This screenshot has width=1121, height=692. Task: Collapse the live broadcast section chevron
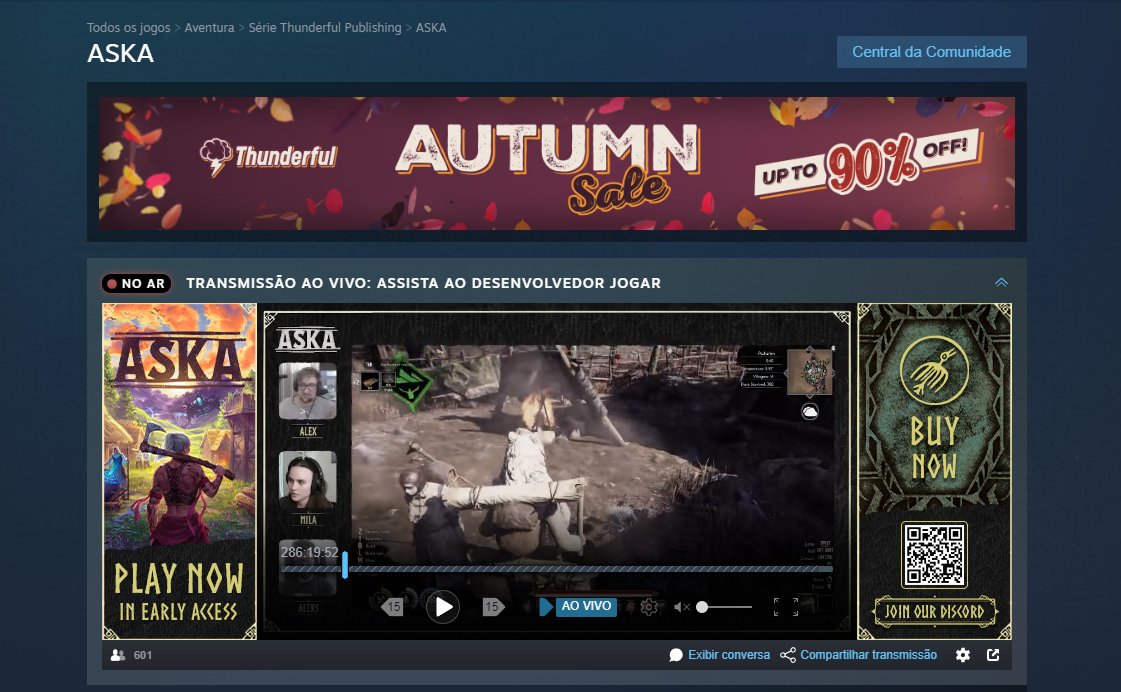tap(1002, 282)
